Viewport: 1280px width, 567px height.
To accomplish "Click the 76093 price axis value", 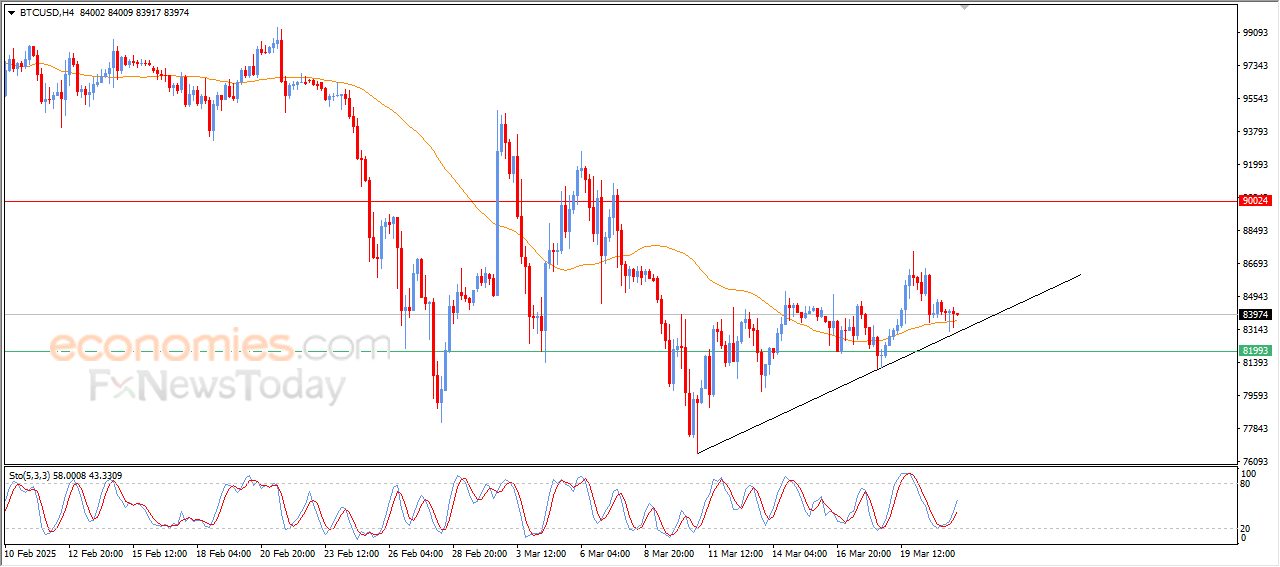I will click(1255, 462).
